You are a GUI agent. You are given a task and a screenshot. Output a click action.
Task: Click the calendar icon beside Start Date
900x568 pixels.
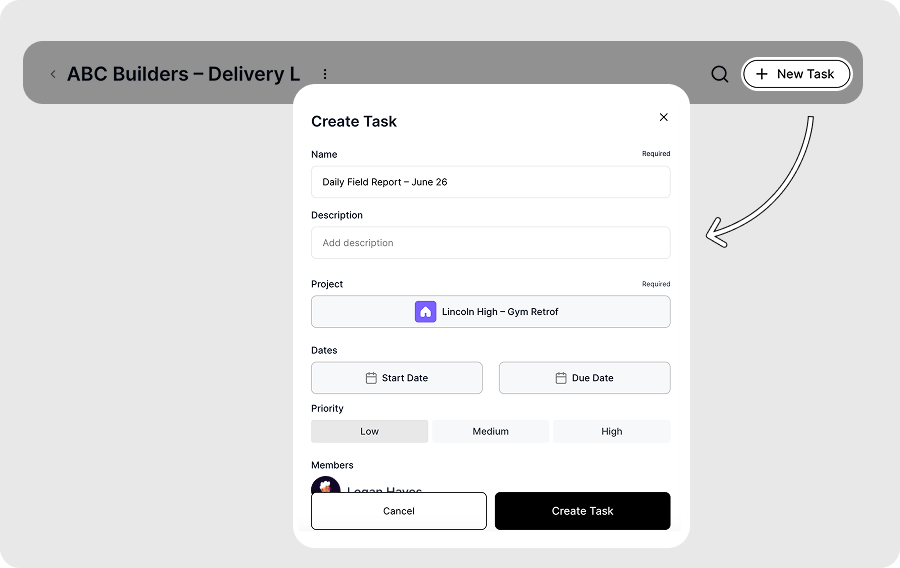tap(371, 378)
